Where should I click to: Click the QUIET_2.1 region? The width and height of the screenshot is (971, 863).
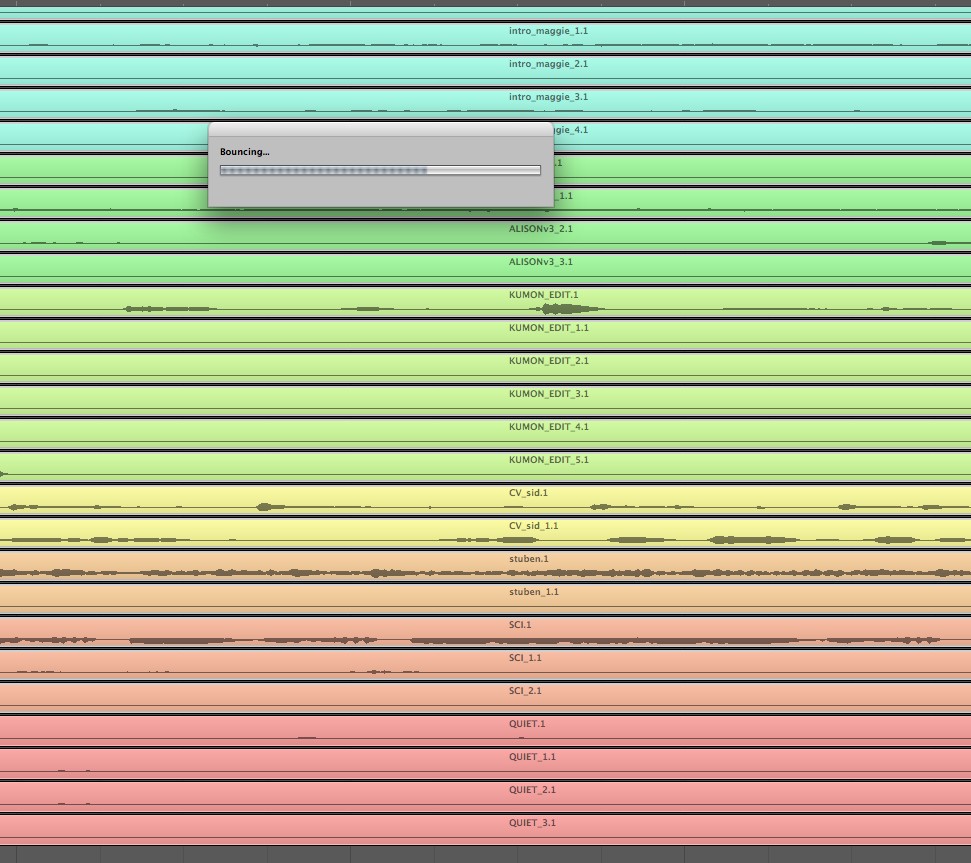532,796
